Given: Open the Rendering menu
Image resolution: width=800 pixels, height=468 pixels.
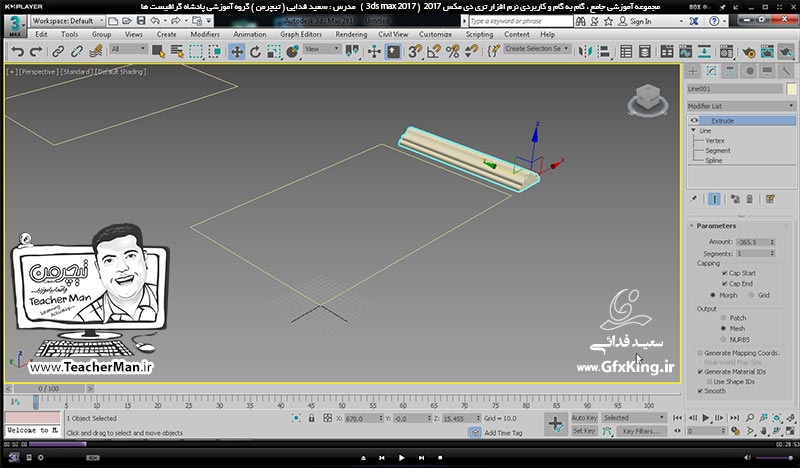Looking at the screenshot, I should coord(351,34).
